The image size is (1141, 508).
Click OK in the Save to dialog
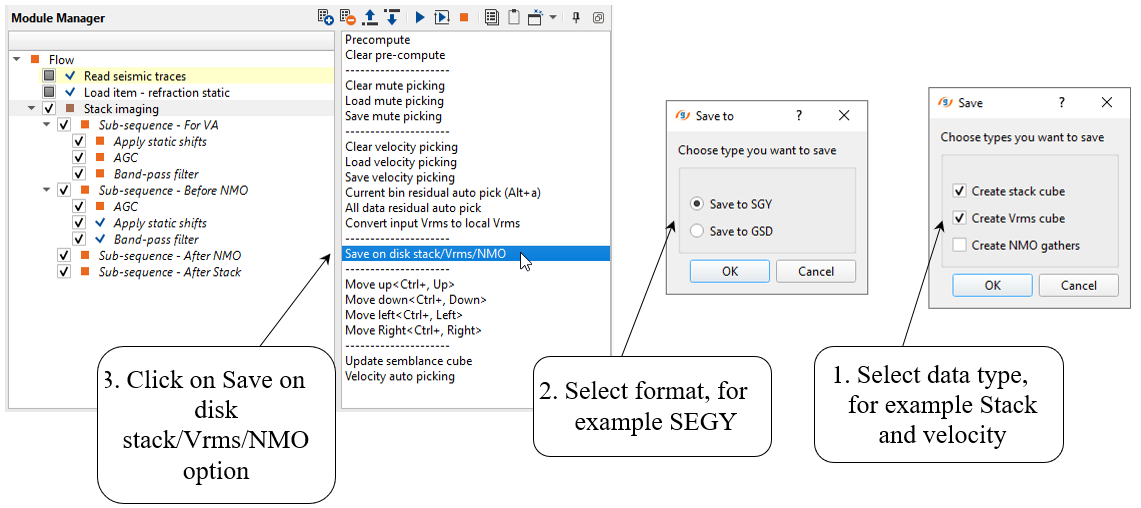point(729,271)
